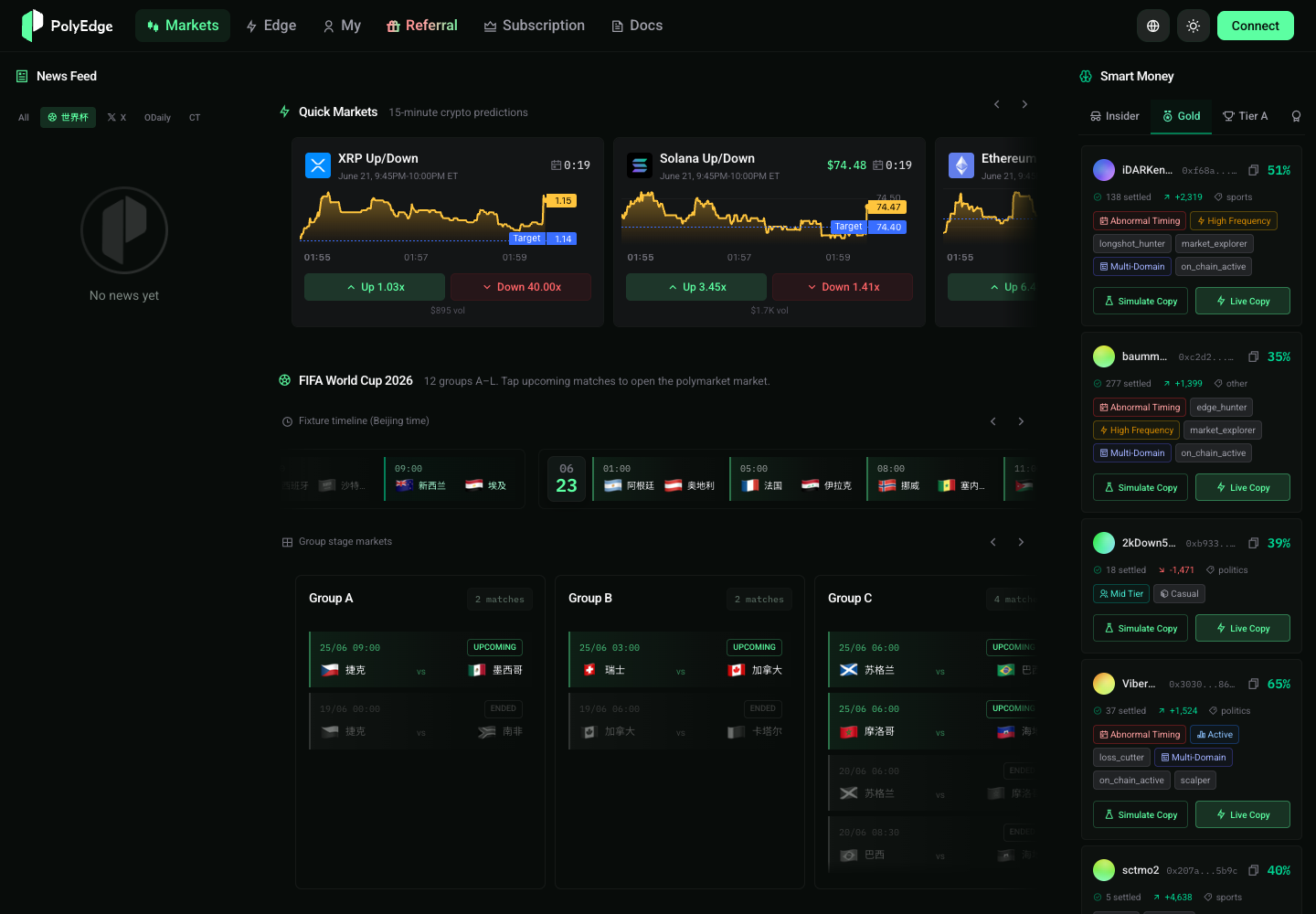Go to previous fixture timeline page
The width and height of the screenshot is (1316, 914).
click(x=993, y=421)
